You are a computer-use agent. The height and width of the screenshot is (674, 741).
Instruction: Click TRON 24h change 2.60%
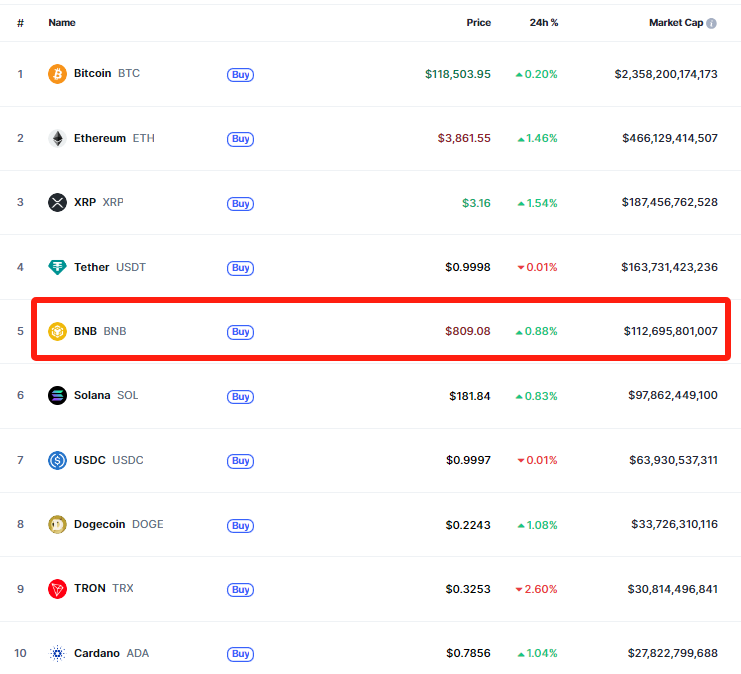click(536, 589)
